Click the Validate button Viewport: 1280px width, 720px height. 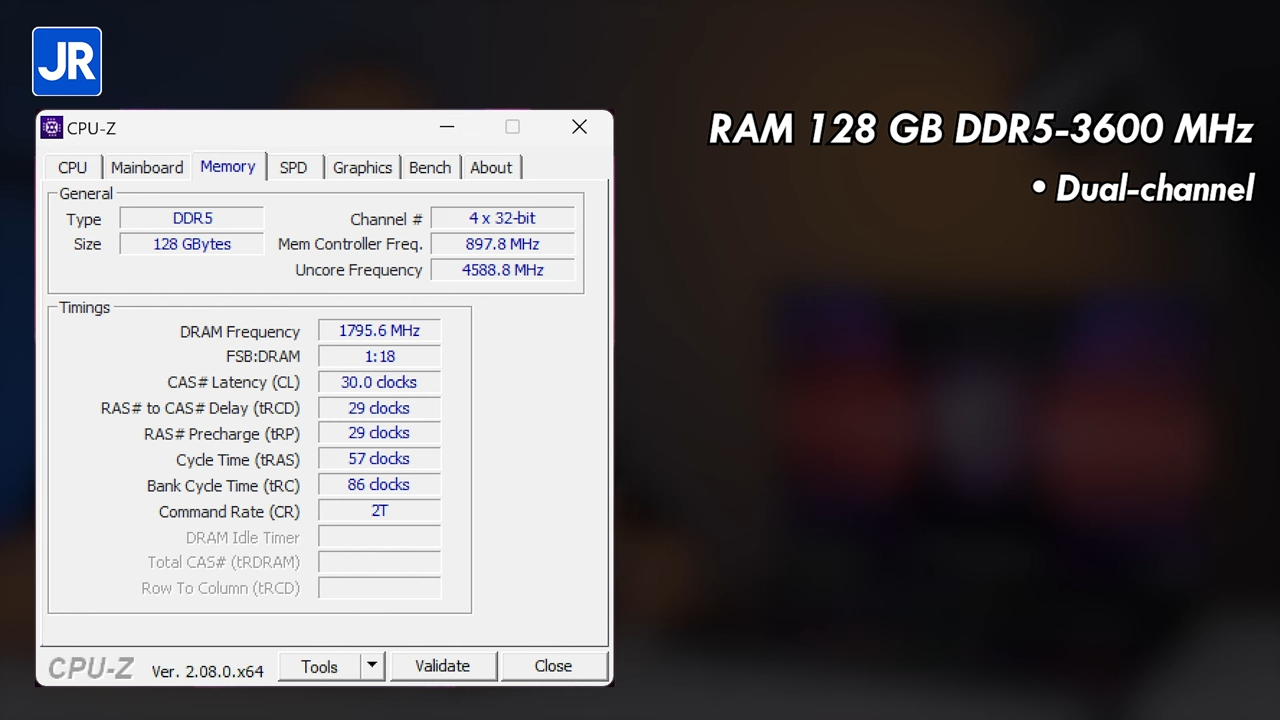point(442,666)
